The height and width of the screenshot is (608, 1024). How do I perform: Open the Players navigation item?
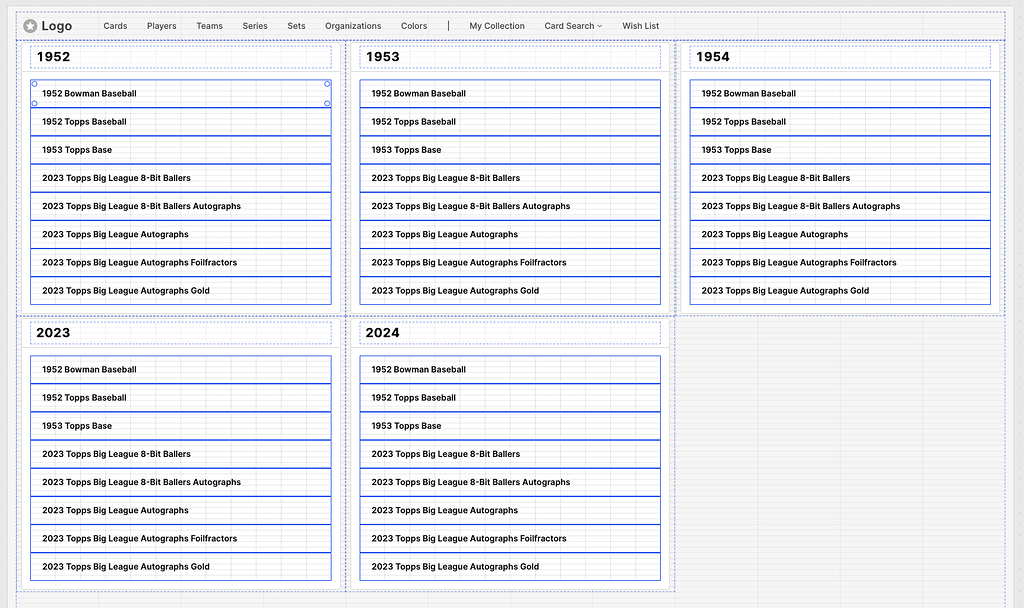[x=161, y=26]
